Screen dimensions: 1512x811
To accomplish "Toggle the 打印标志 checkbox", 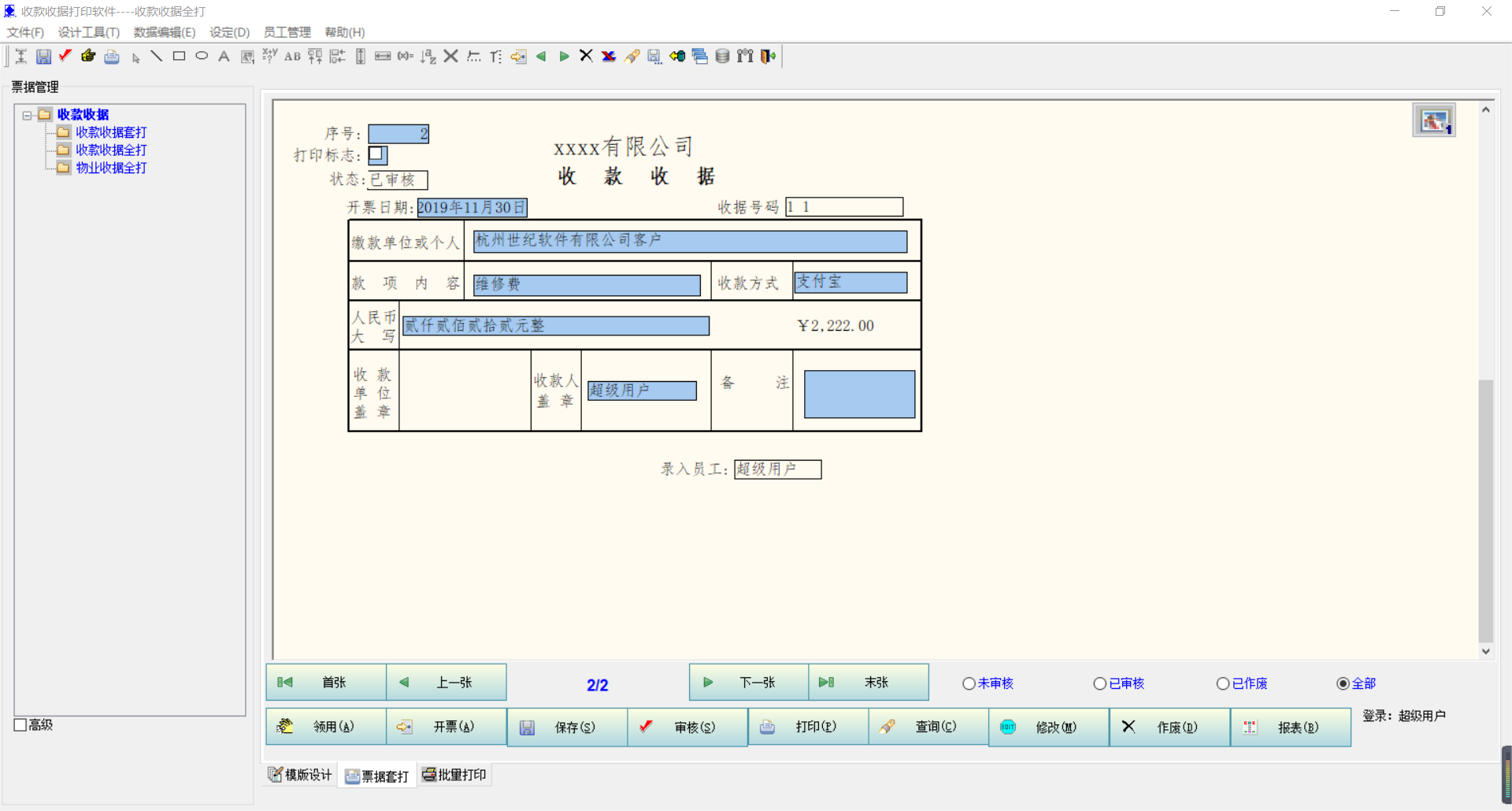I will tap(377, 155).
